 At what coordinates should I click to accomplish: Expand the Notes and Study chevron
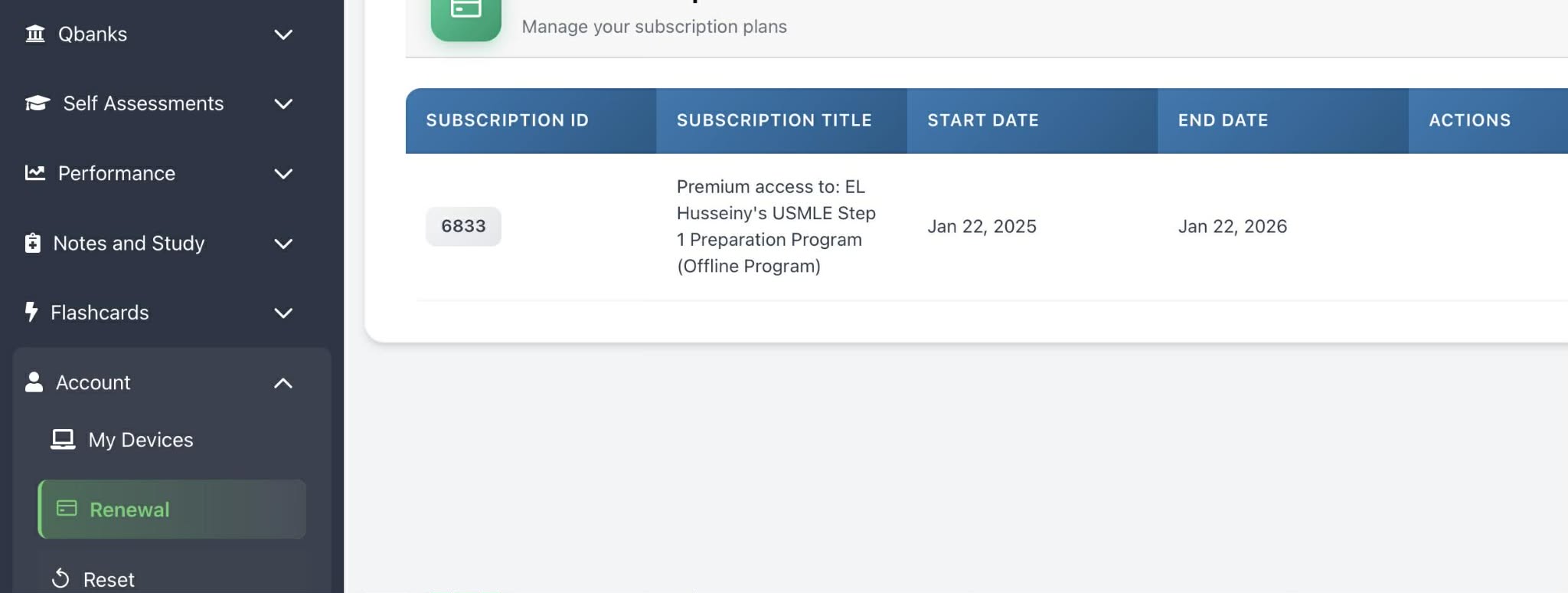(283, 244)
